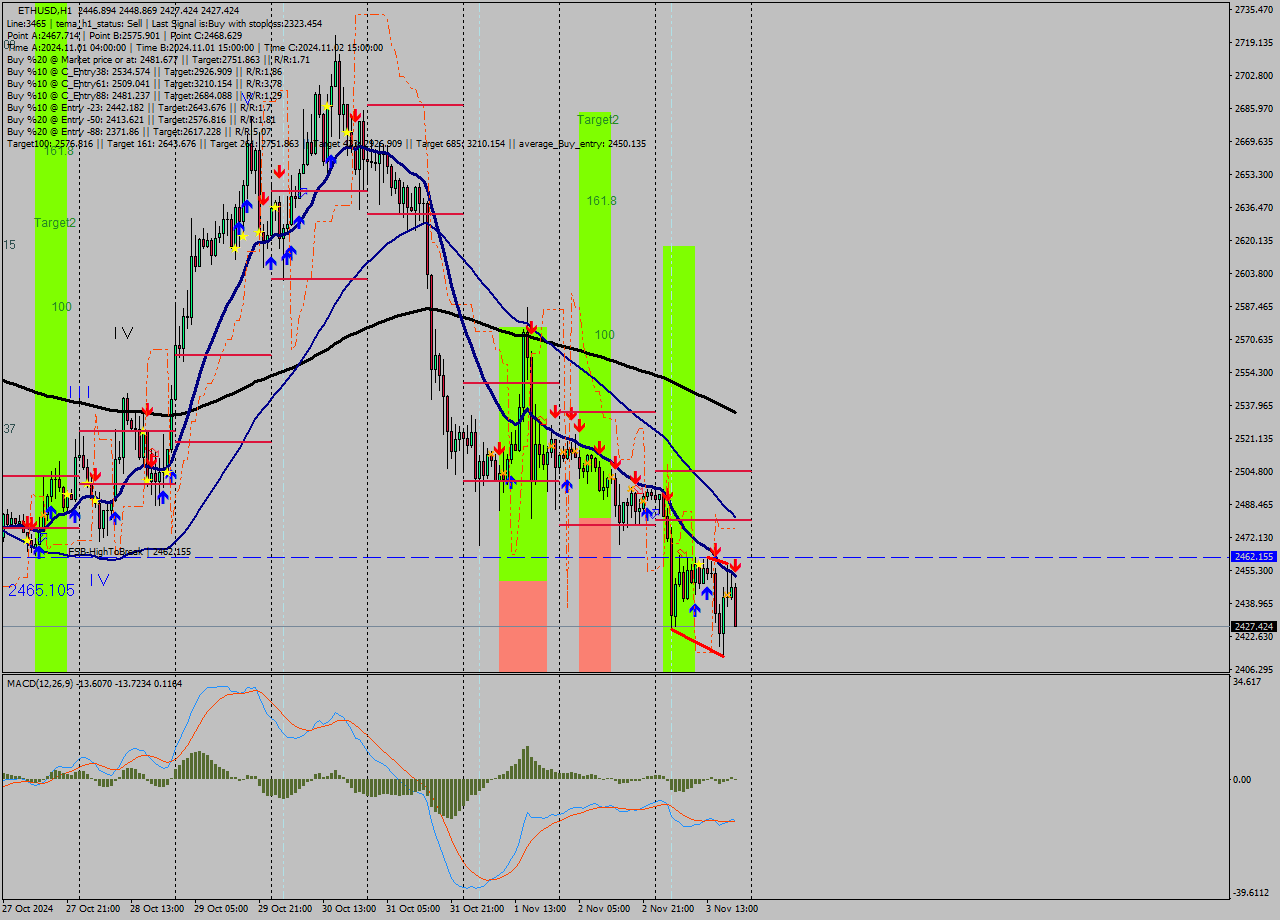Select the Target2 label above center 161.8

598,120
